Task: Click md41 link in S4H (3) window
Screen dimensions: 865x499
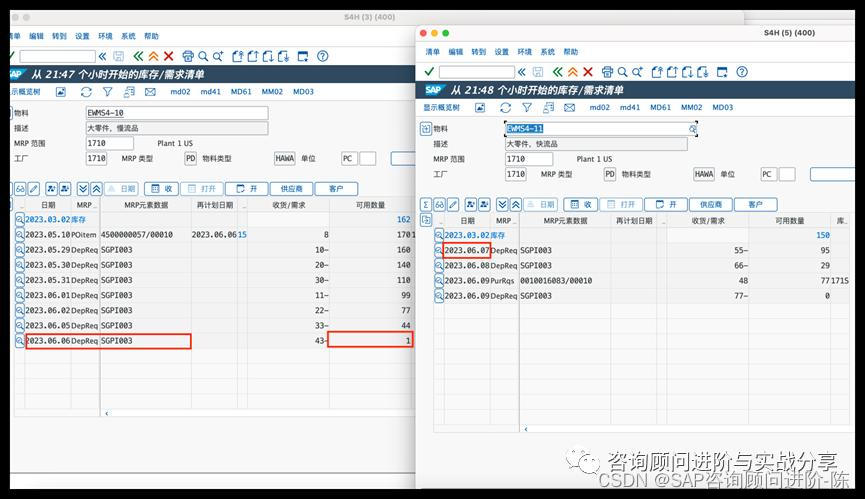Action: coord(210,92)
